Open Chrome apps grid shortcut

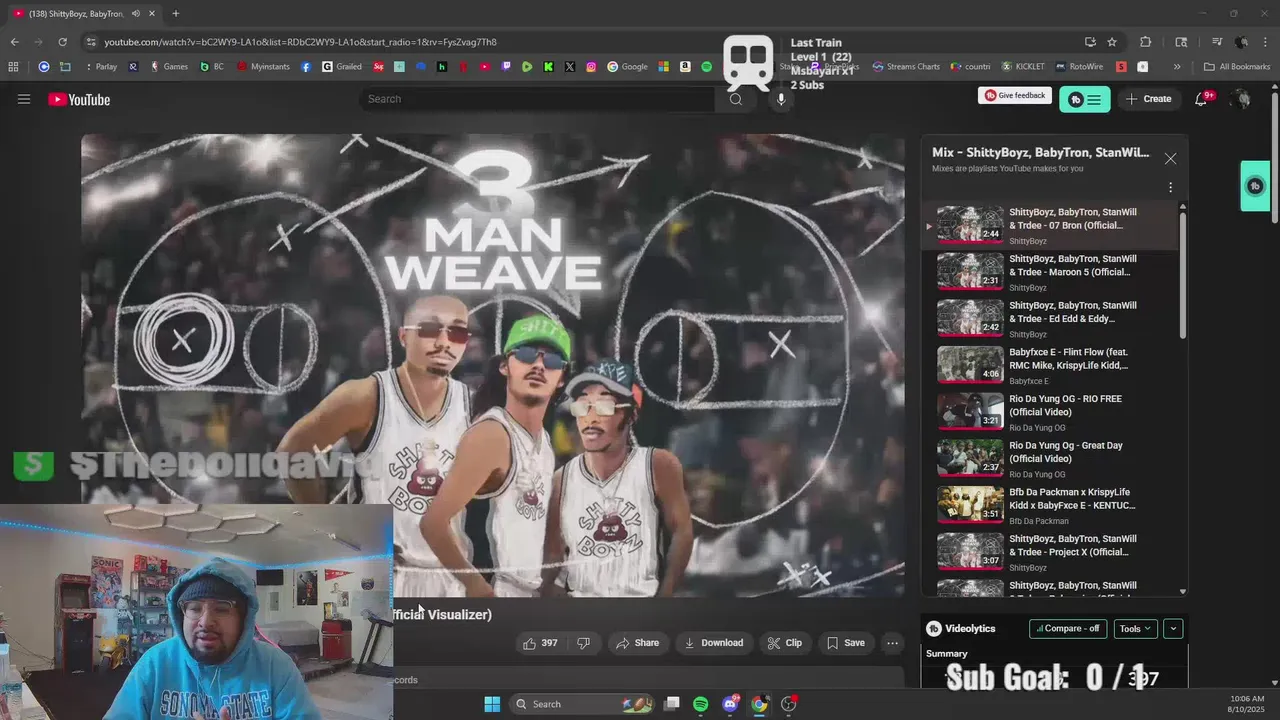click(x=13, y=67)
